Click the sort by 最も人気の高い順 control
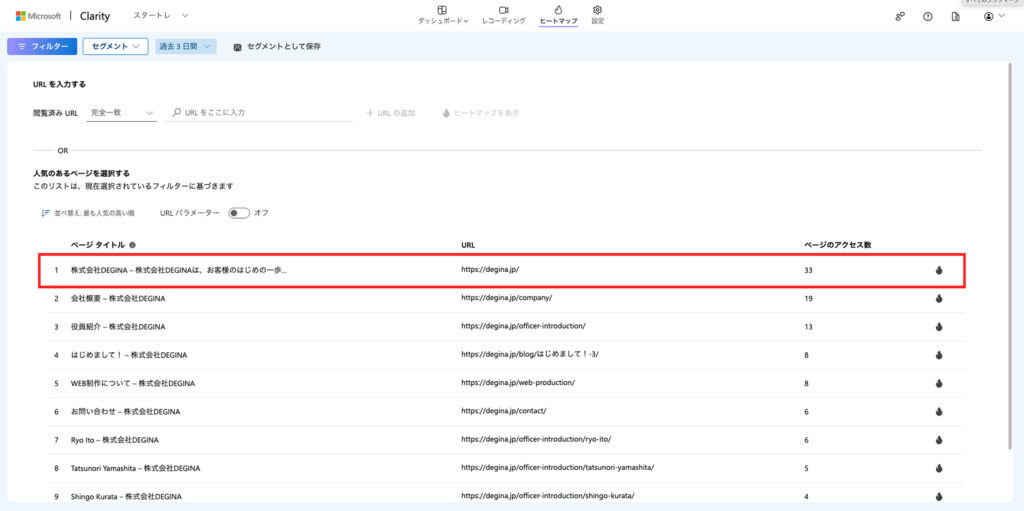The width and height of the screenshot is (1024, 511). (89, 213)
